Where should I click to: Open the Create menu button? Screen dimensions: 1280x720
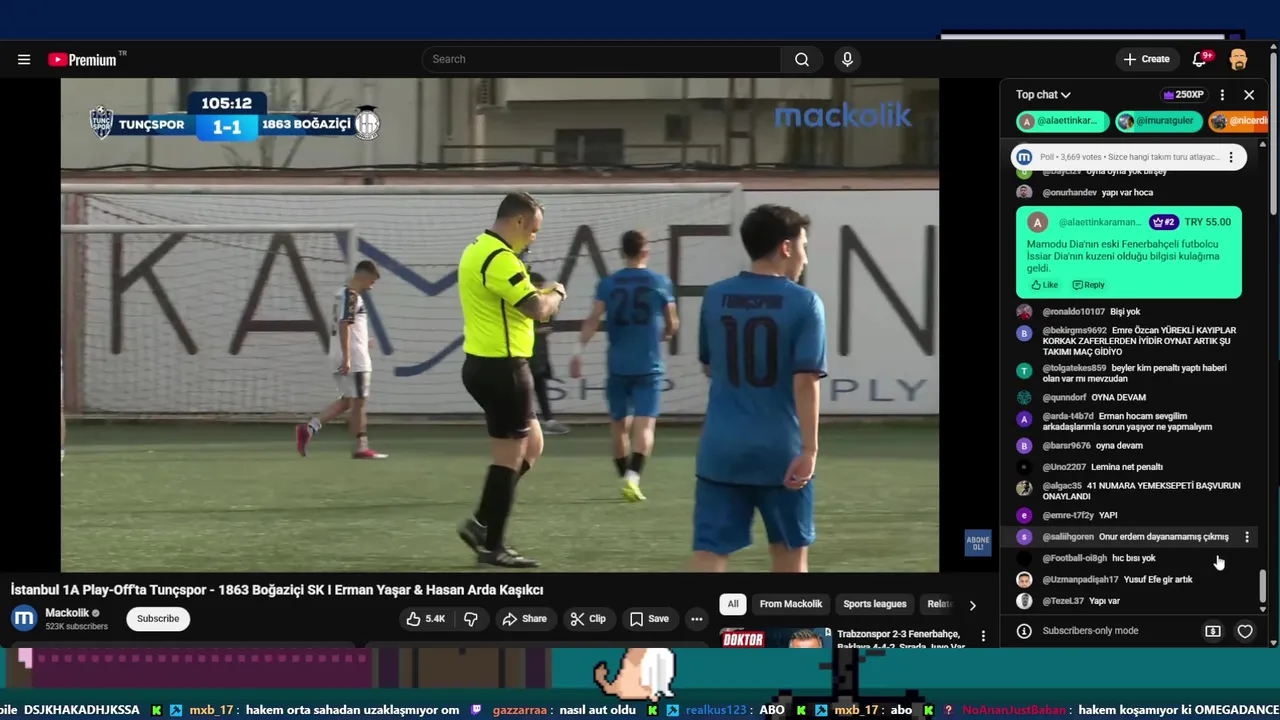pos(1146,59)
